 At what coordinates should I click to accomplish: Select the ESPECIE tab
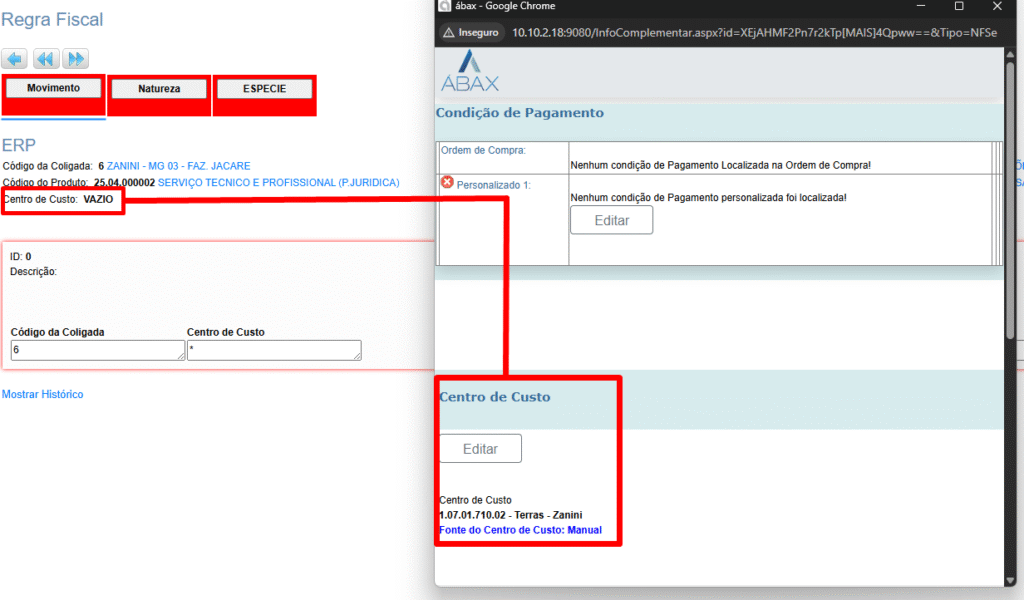click(x=264, y=89)
